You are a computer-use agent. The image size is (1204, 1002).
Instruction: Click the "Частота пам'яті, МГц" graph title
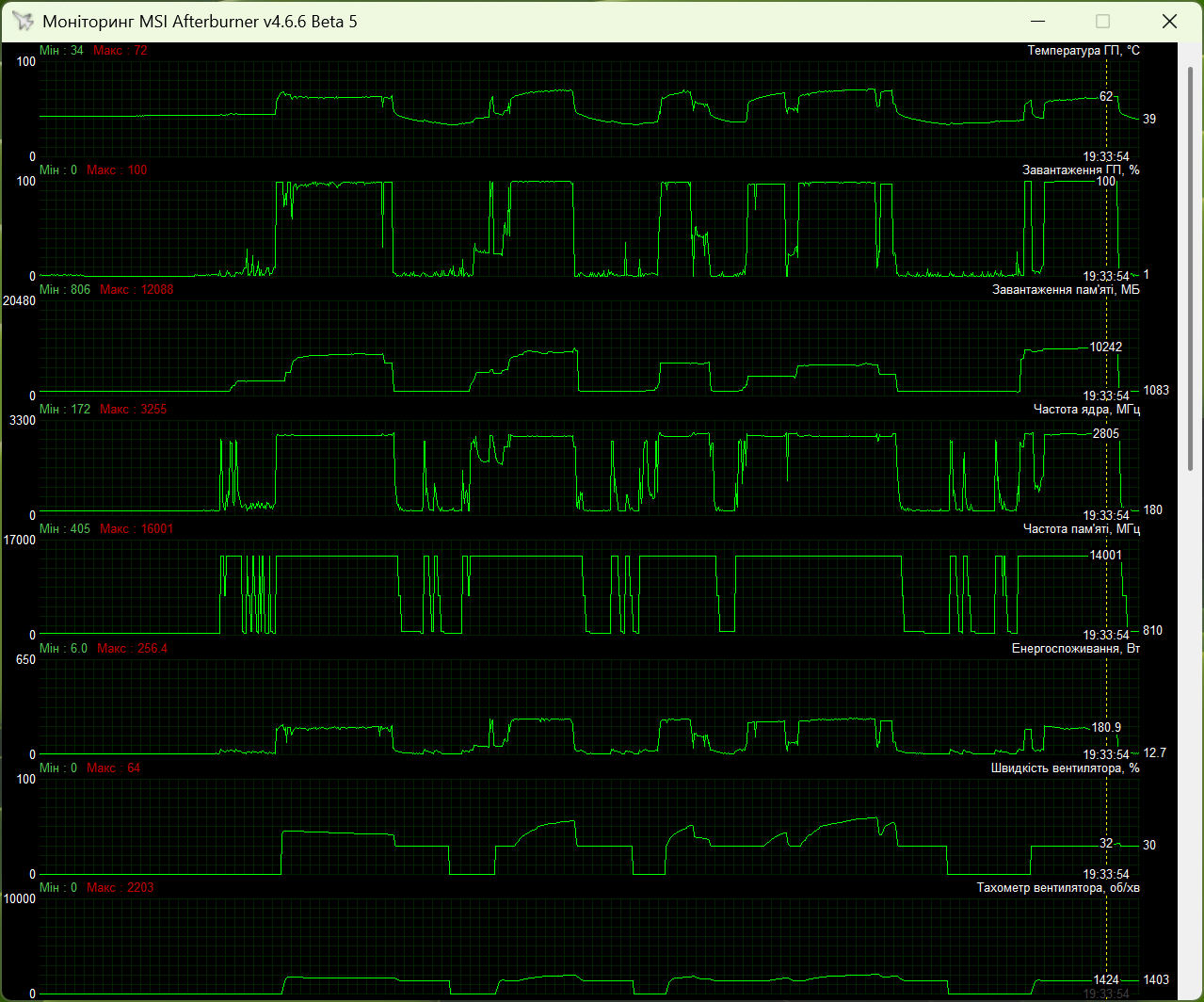(1082, 529)
